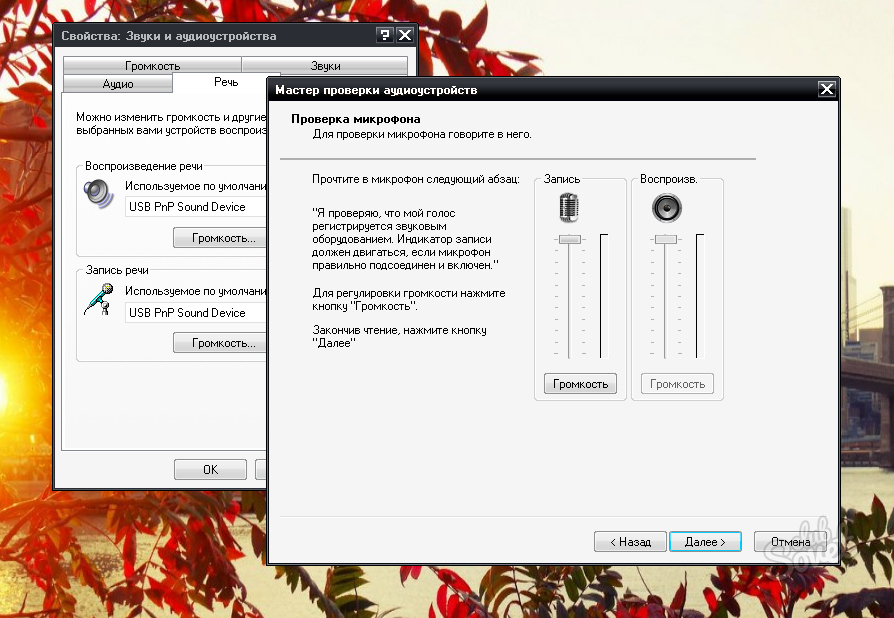Click the speaker icon in Воспроизведение речи

point(98,192)
